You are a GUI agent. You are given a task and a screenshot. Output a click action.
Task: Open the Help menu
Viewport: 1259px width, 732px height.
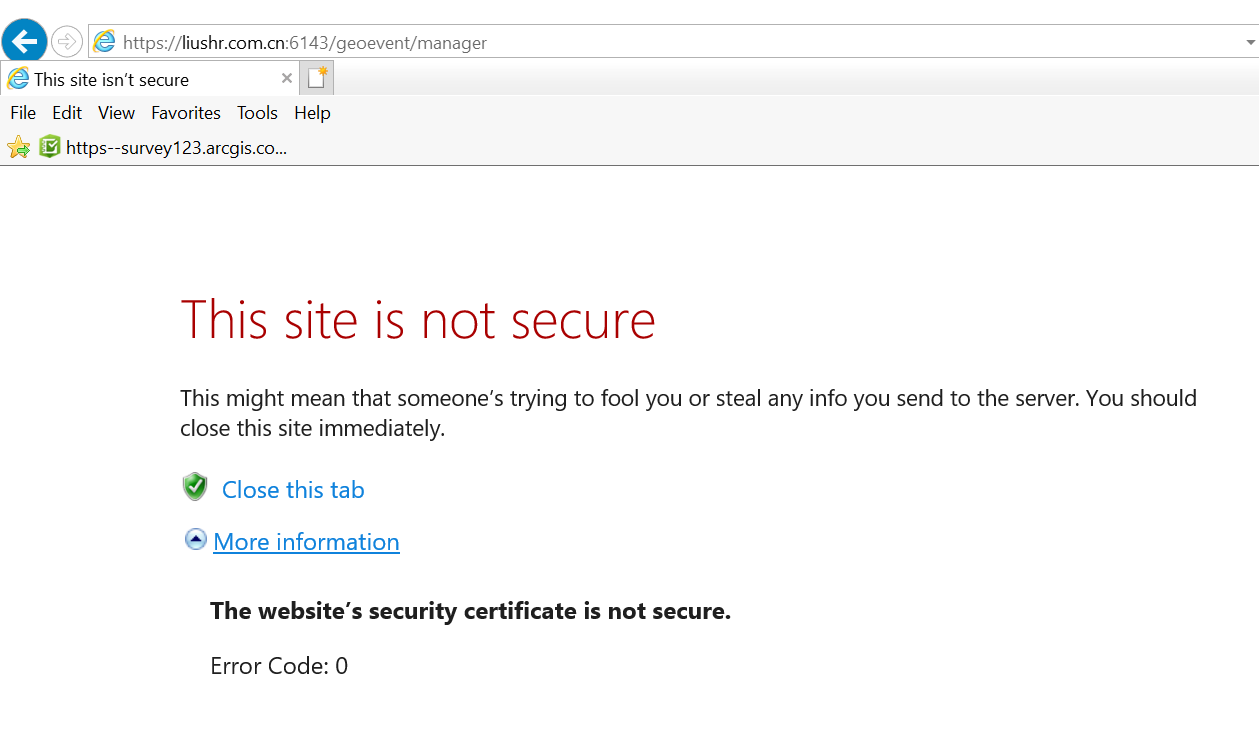click(312, 113)
